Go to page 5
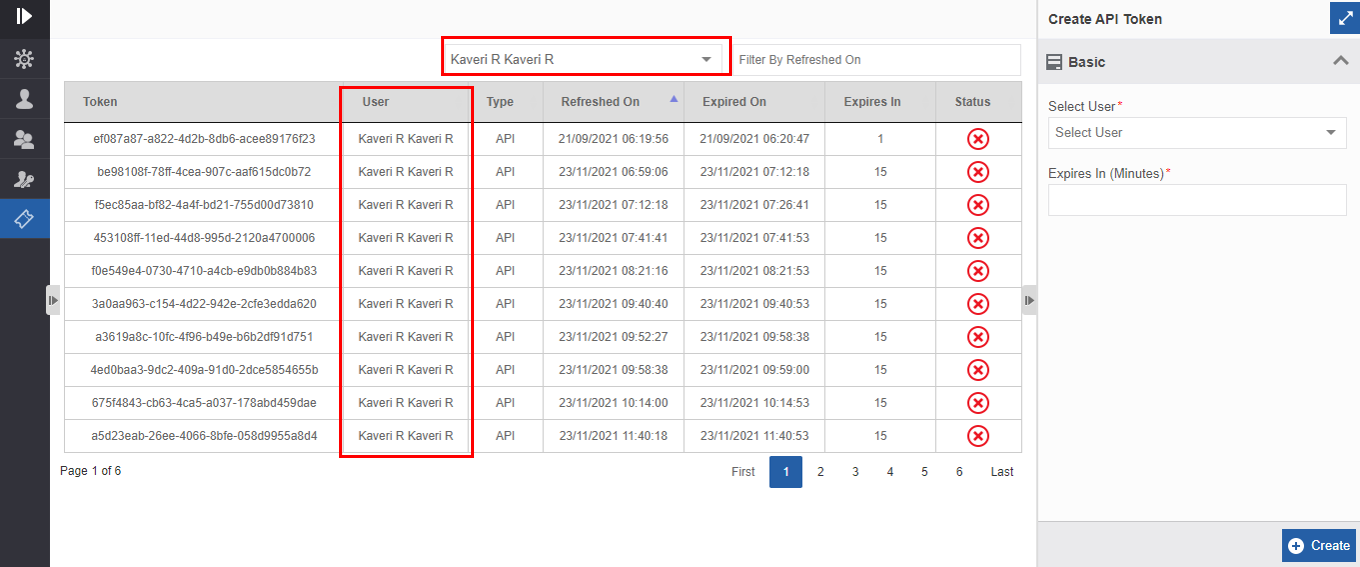This screenshot has width=1360, height=567. pos(924,472)
